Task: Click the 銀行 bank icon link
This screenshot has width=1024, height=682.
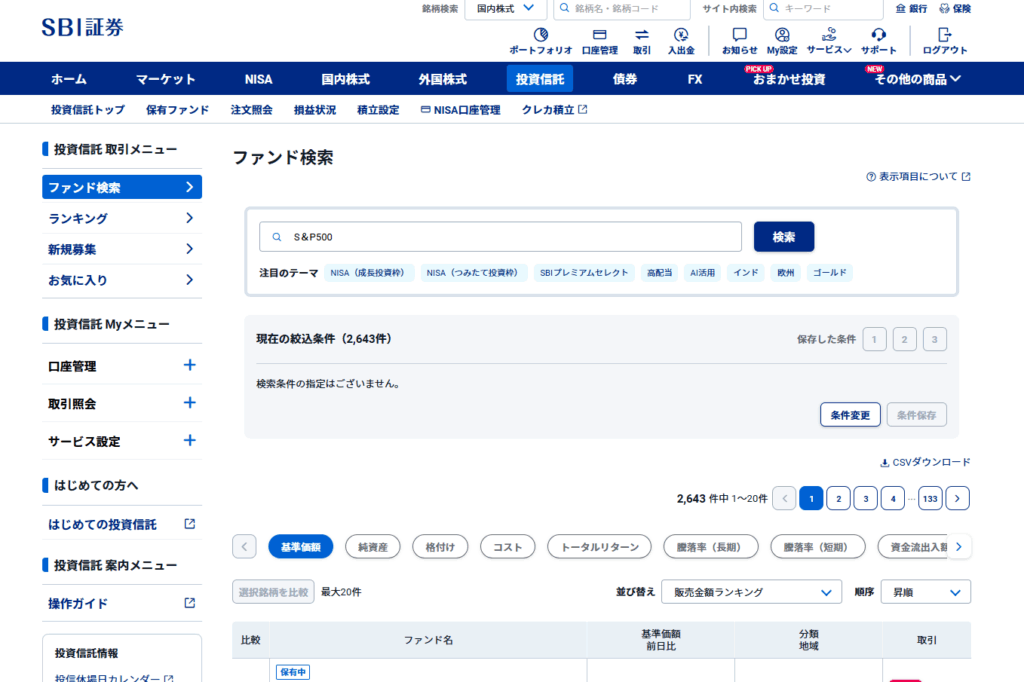Action: pyautogui.click(x=910, y=8)
